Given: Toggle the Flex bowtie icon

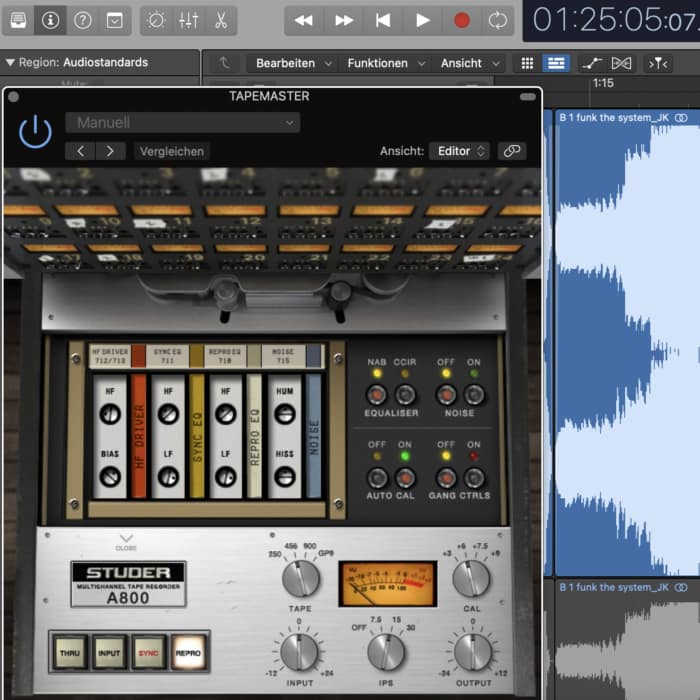Looking at the screenshot, I should 621,63.
